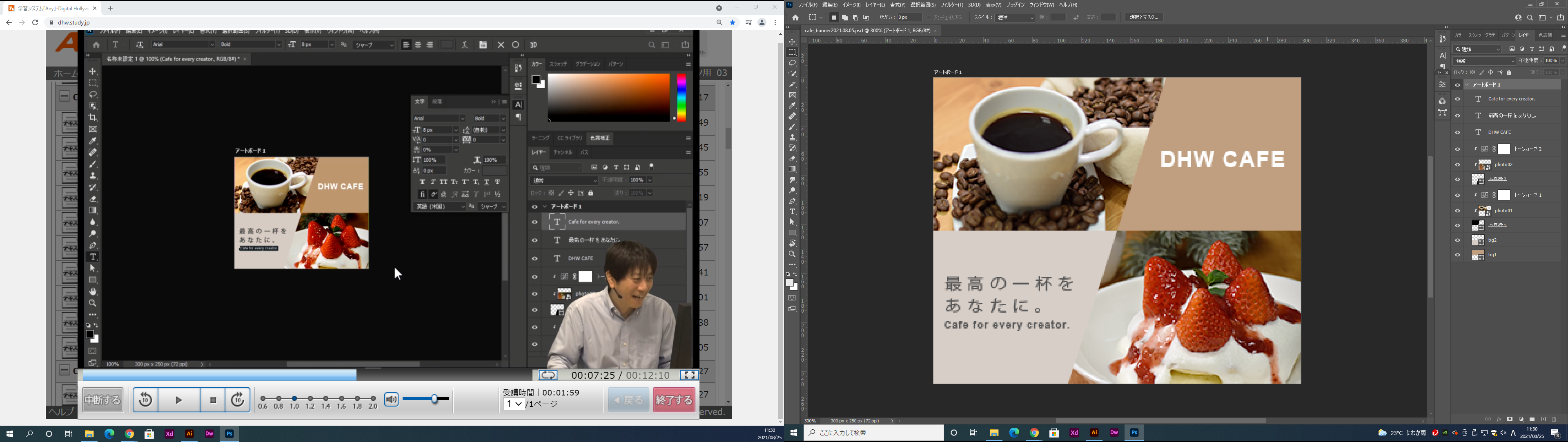This screenshot has width=1568, height=442.
Task: Choose the Brush tool in Photoshop toolbar
Action: tap(793, 127)
